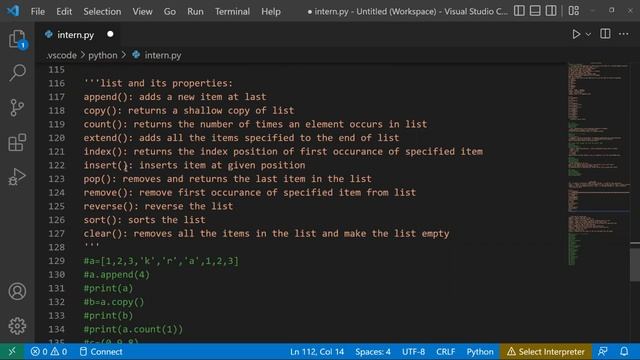Screen dimensions: 640x360
Task: Place cursor on 'insert(): inserts item' line
Action: [194, 165]
